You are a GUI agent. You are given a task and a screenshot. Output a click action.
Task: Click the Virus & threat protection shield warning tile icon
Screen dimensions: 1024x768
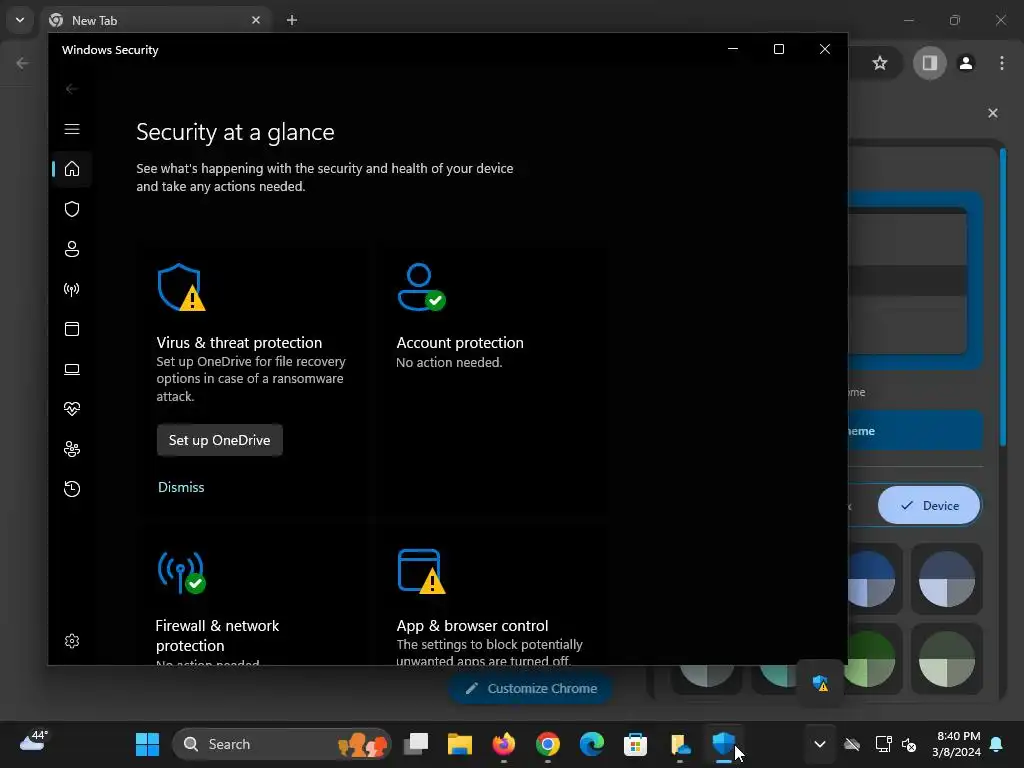181,287
